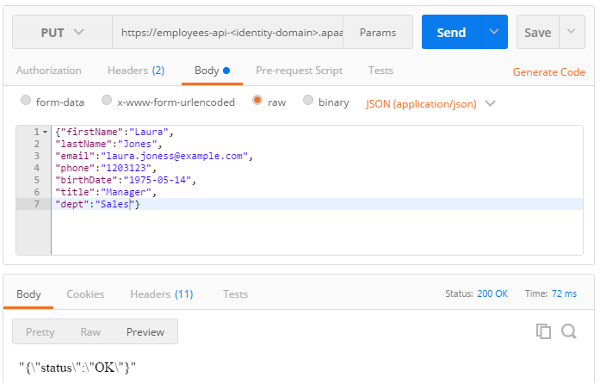
Task: Click the 200 OK status value
Action: tap(492, 294)
